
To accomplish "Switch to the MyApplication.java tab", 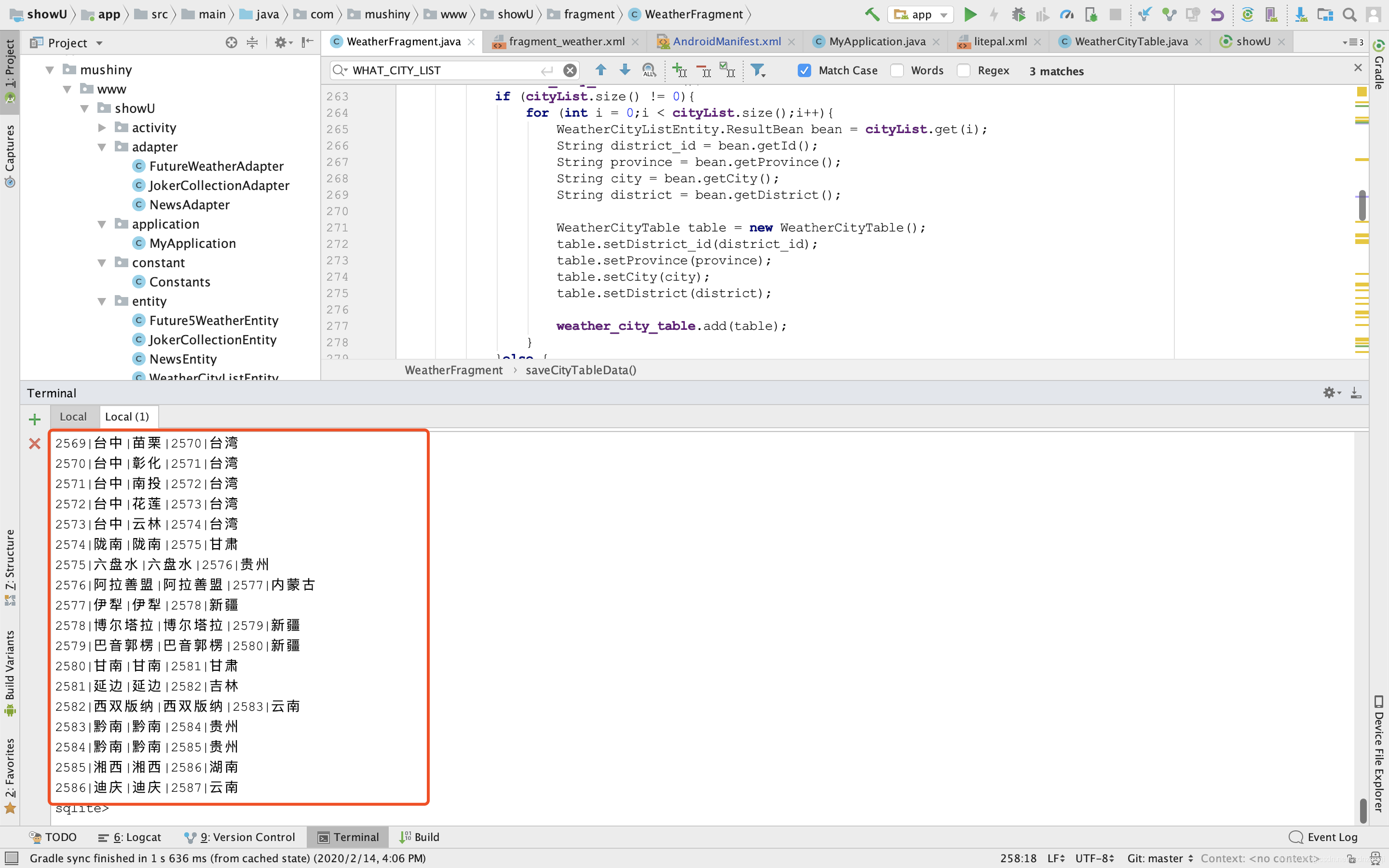I will [876, 41].
